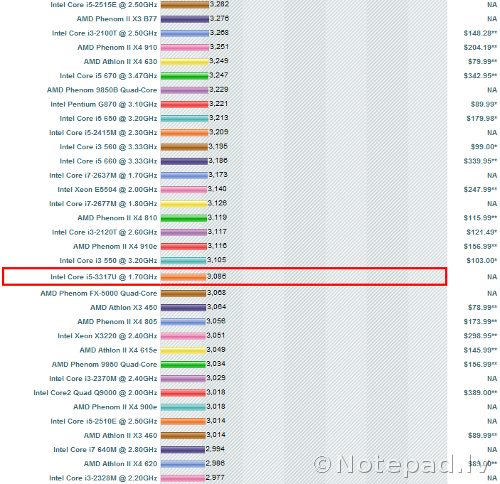
Task: Open the AMD Phenom II X3 B77 link
Action: click(x=117, y=19)
